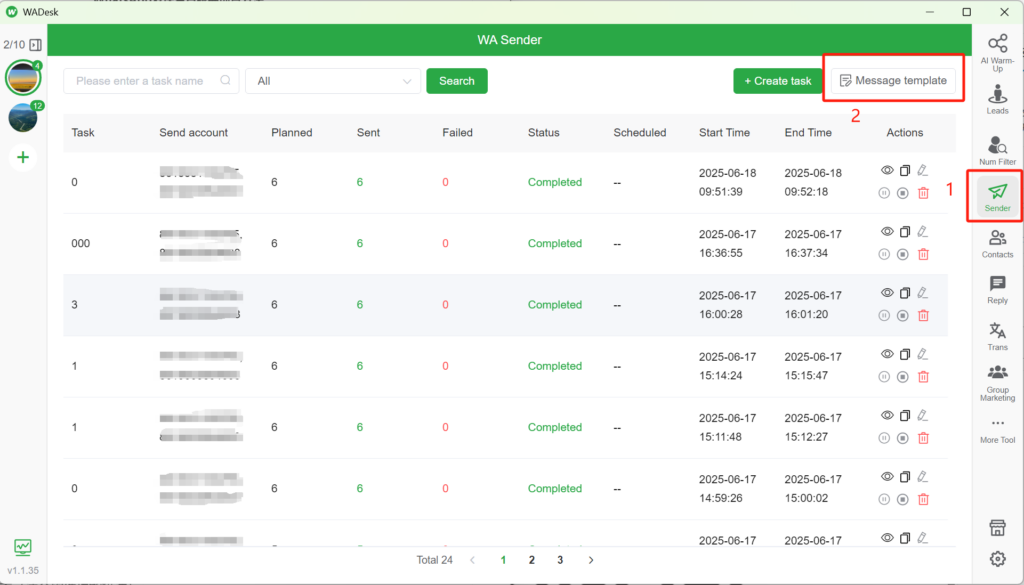
Task: Click the End Time 09:52:18 cell
Action: coord(813,182)
